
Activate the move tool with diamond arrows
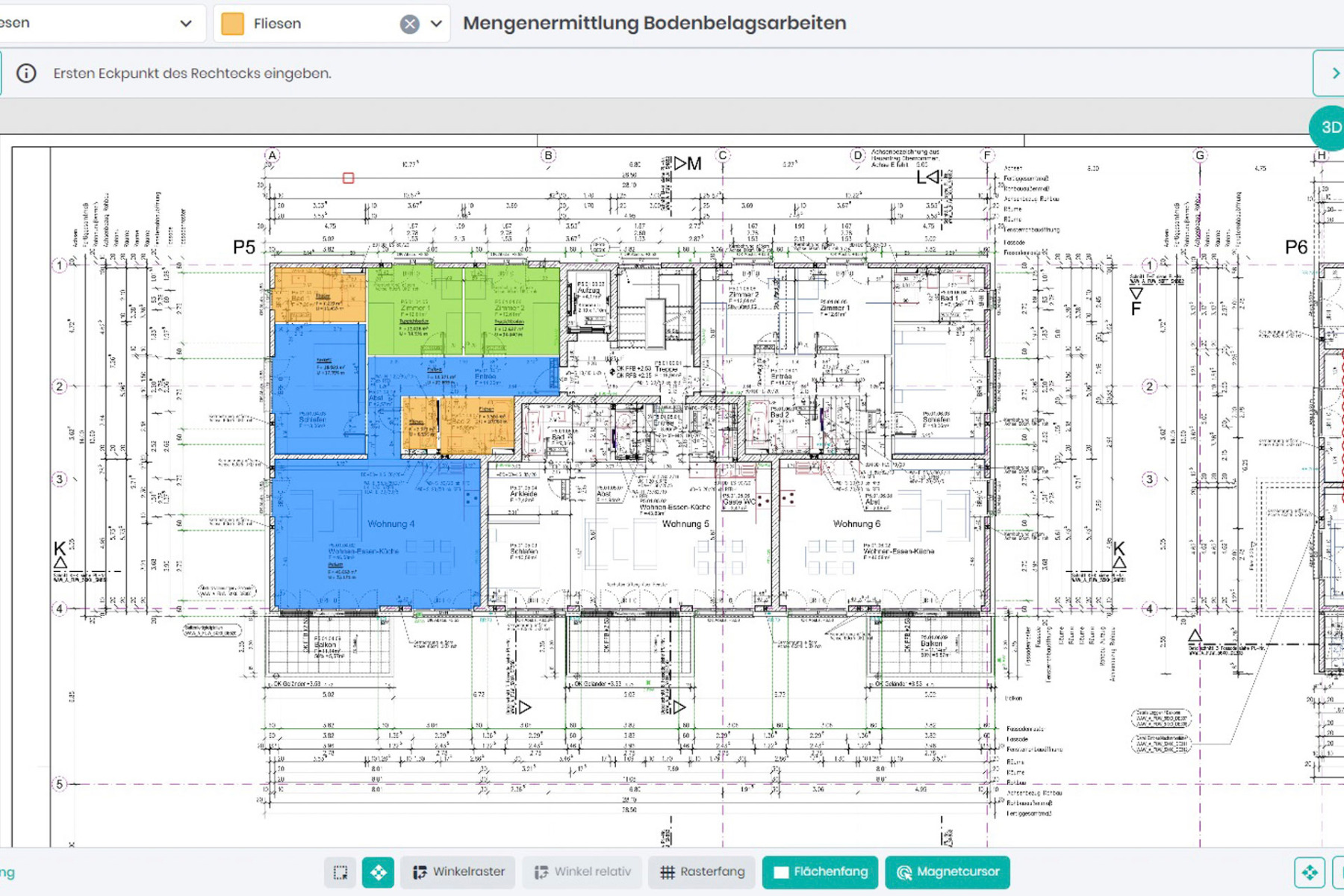click(x=379, y=871)
